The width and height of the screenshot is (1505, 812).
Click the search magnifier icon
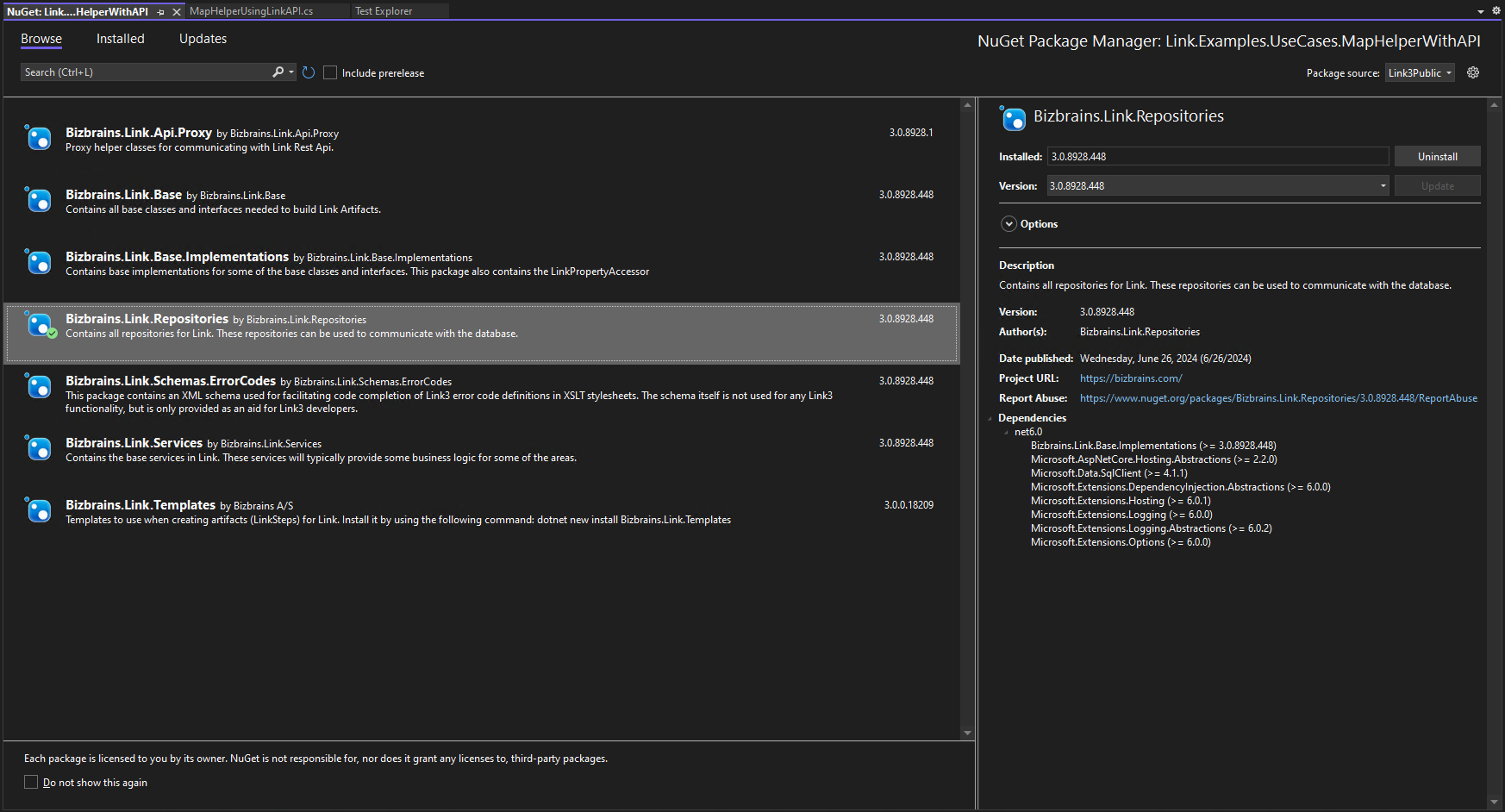(x=278, y=72)
